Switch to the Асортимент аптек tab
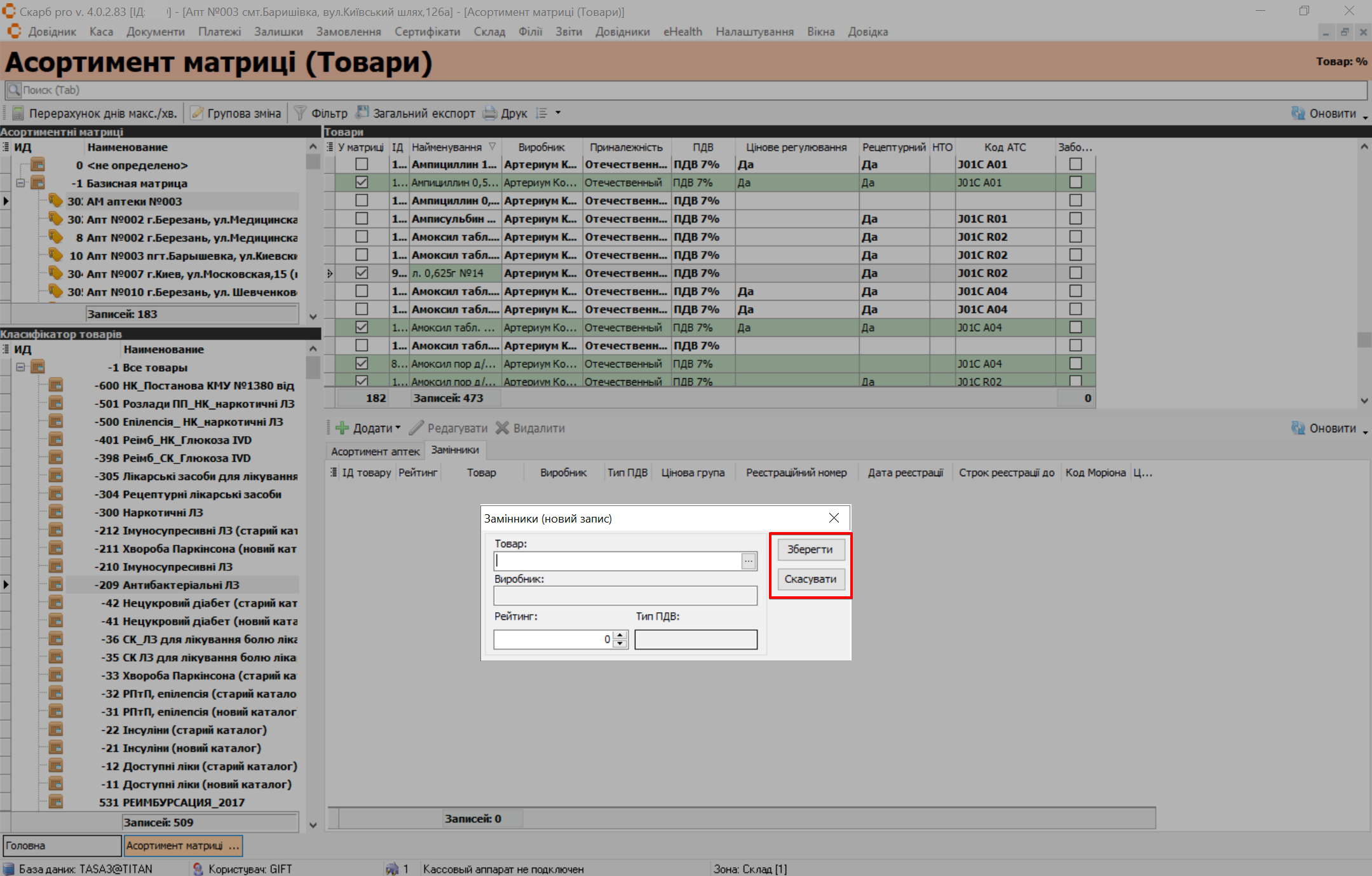 (x=375, y=451)
